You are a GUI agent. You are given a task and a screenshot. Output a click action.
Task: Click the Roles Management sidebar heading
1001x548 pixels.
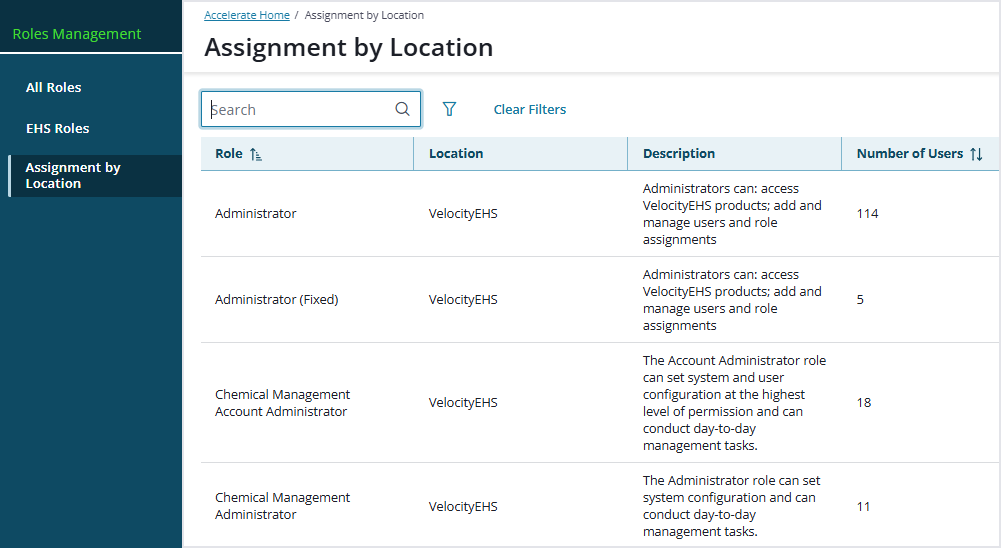(x=77, y=34)
